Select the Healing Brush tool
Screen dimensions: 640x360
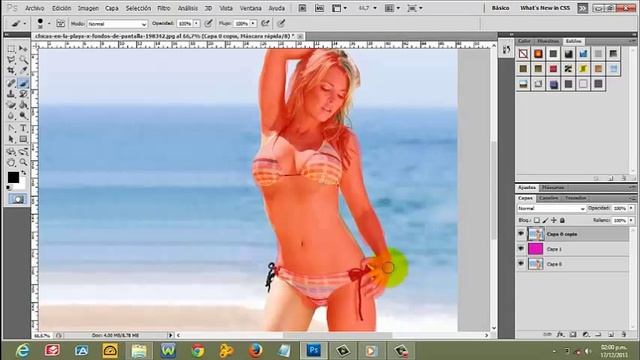pyautogui.click(x=11, y=83)
